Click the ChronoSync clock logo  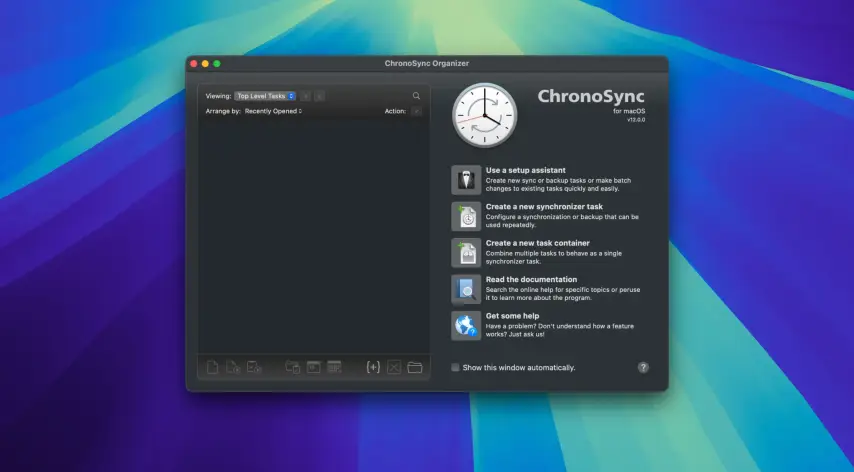[485, 116]
